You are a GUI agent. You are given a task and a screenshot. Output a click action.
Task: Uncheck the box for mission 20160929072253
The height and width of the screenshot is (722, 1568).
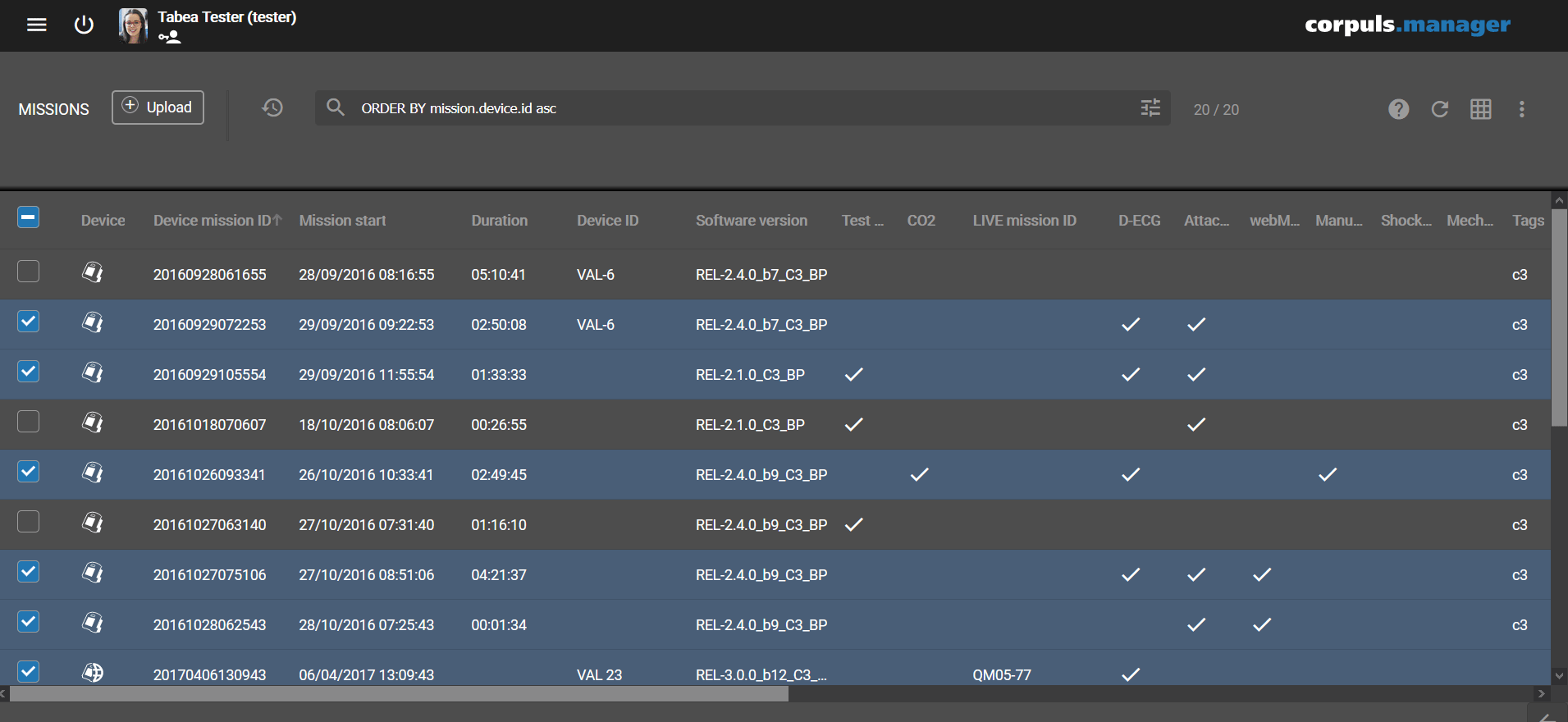click(29, 322)
